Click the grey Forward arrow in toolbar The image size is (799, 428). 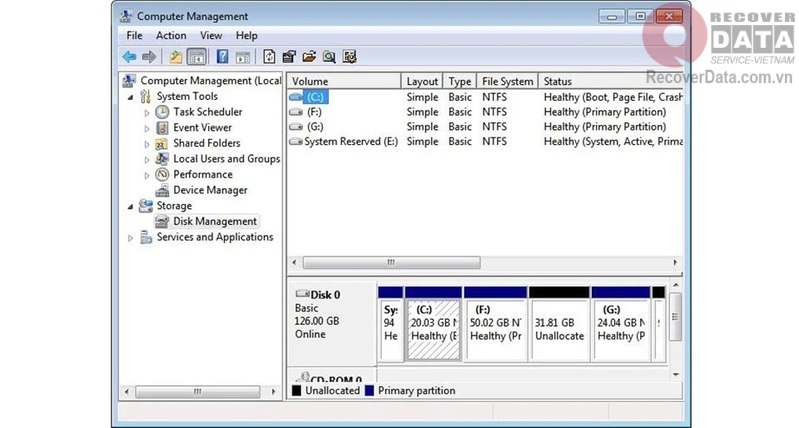coord(149,57)
